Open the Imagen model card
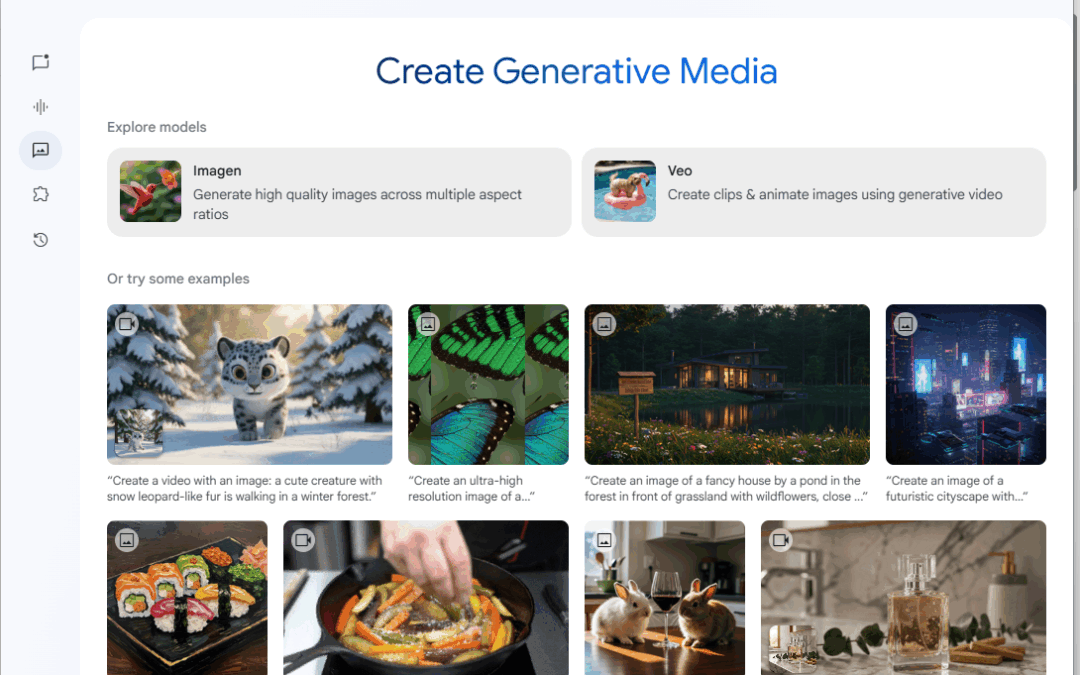 (339, 192)
